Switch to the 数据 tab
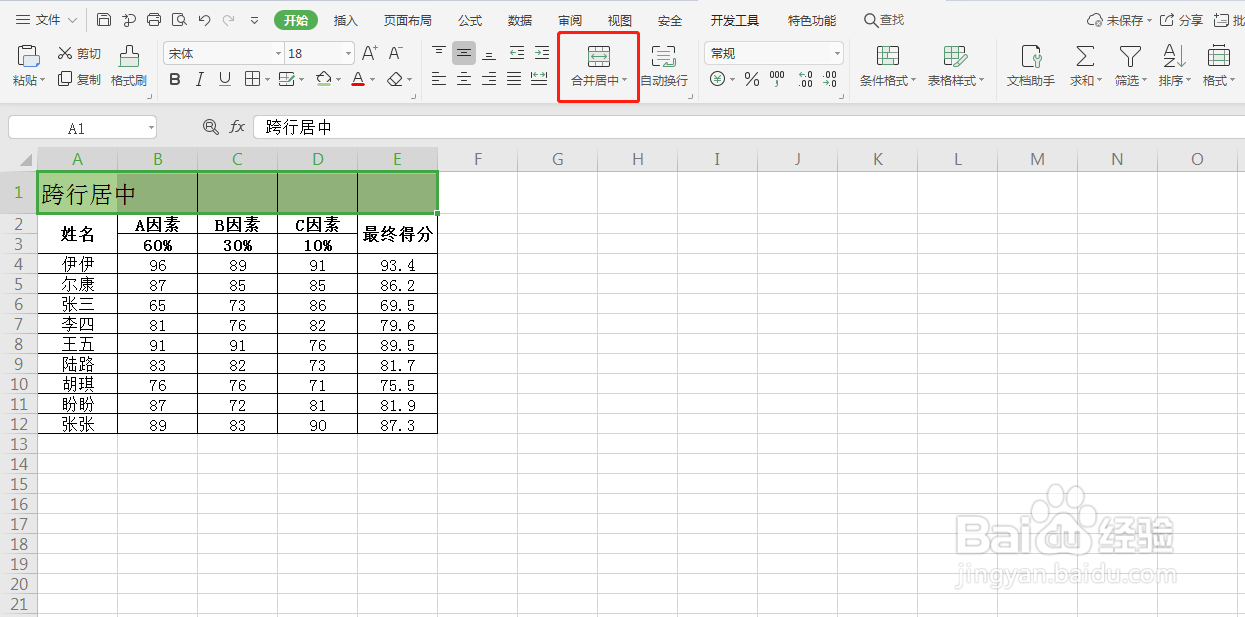Viewport: 1245px width, 617px height. 520,20
